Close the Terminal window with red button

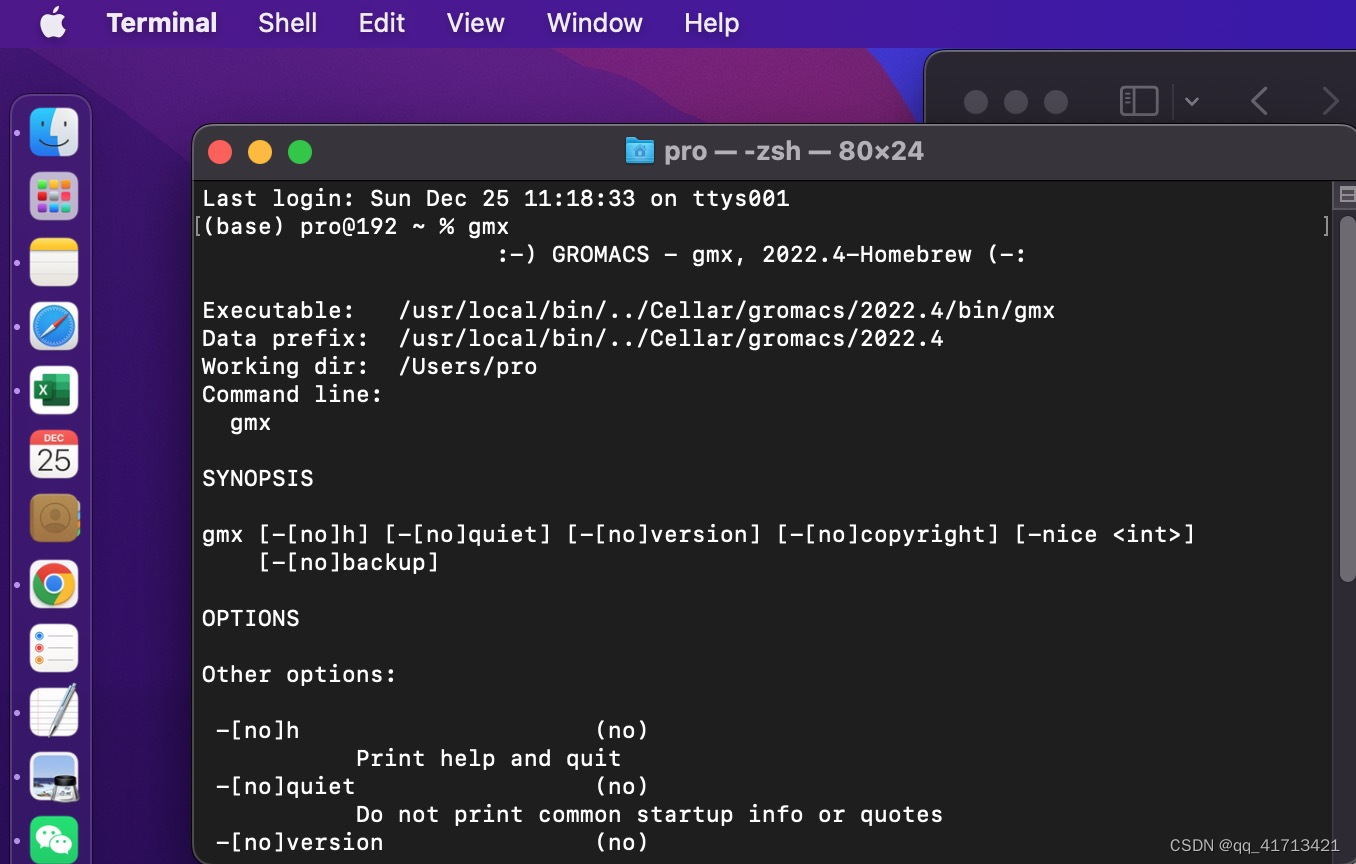[220, 152]
